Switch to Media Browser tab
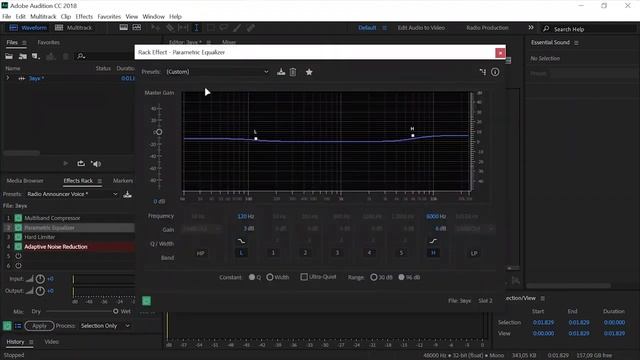Viewport: 640px width, 360px height. [25, 180]
